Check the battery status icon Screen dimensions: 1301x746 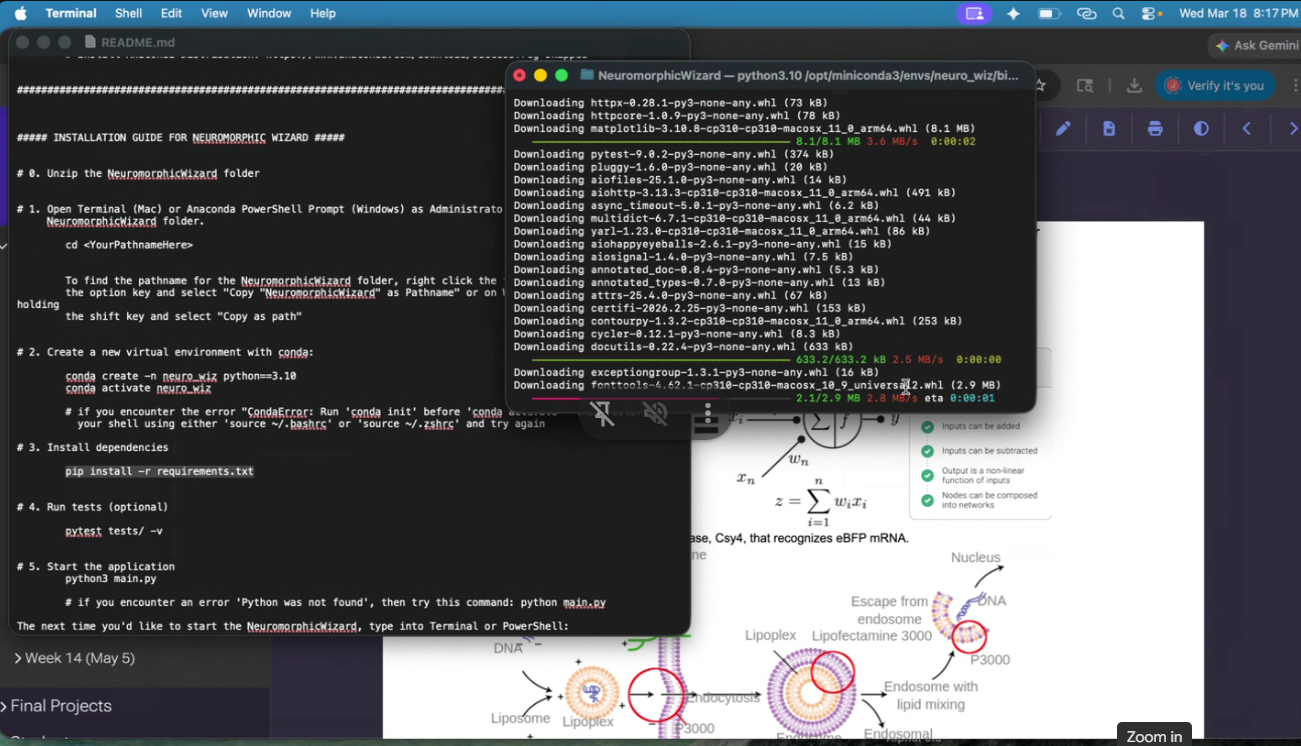pos(1049,14)
